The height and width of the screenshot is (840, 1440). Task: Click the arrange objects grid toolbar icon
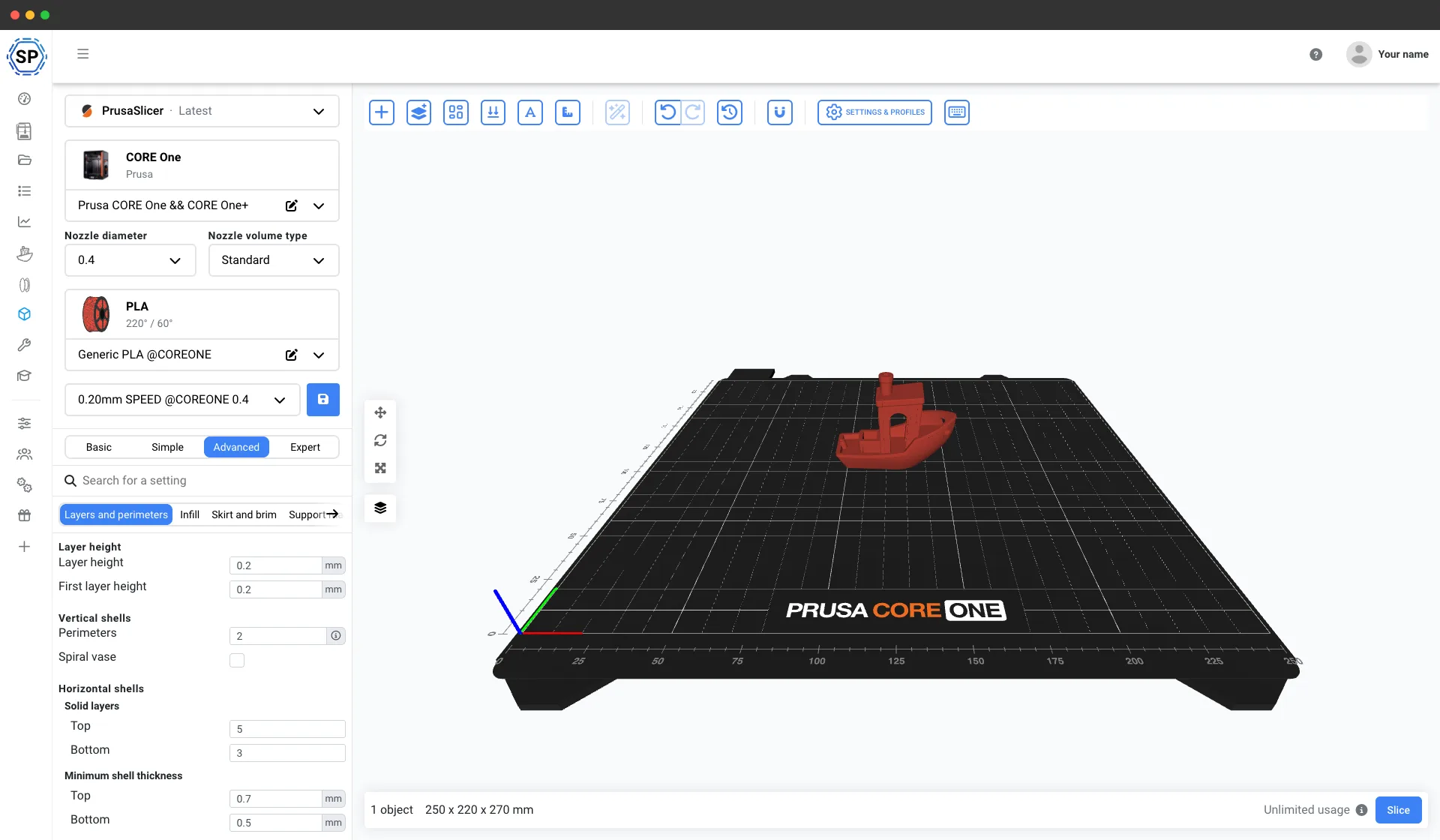click(456, 112)
